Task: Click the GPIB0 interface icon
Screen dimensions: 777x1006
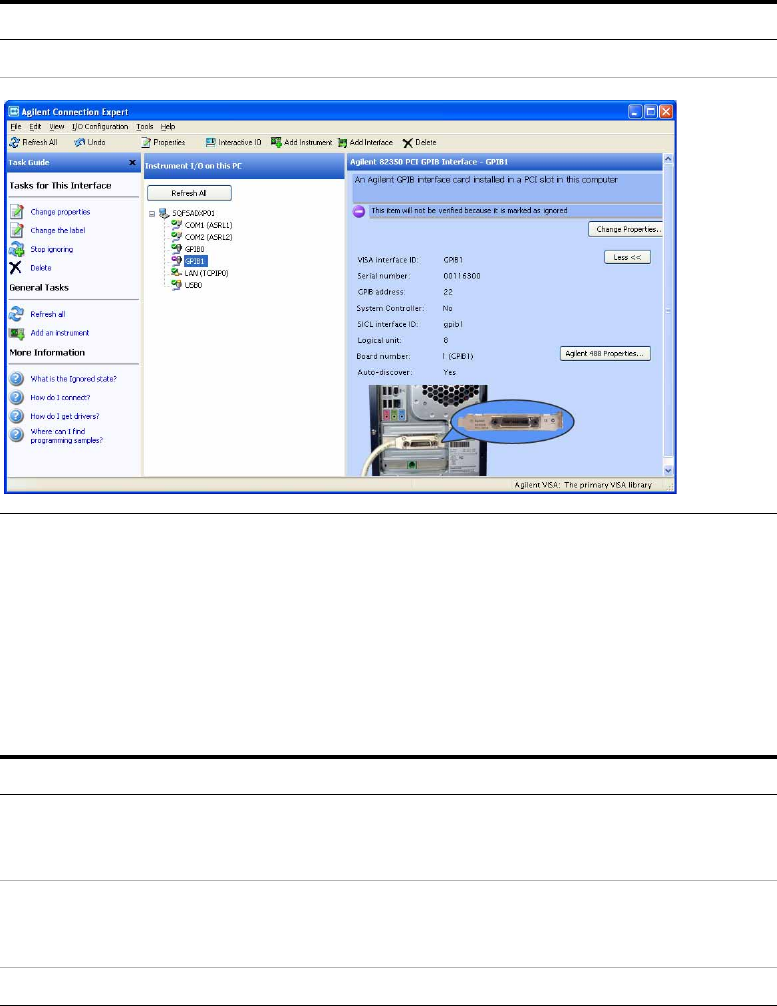Action: pyautogui.click(x=176, y=249)
